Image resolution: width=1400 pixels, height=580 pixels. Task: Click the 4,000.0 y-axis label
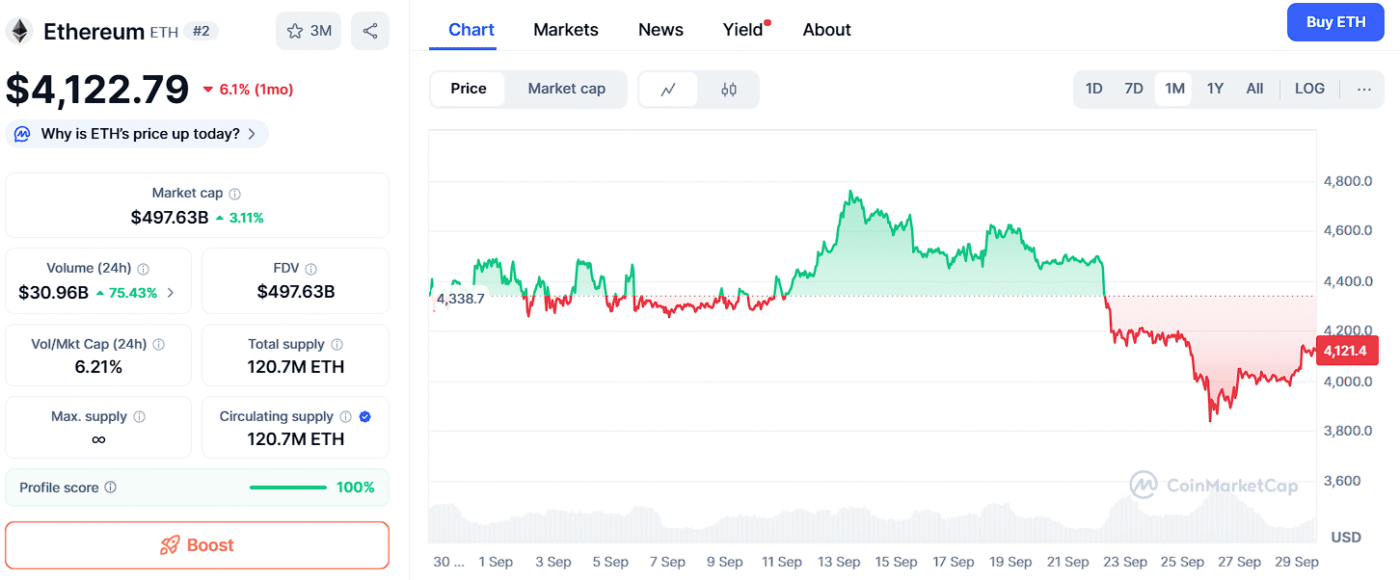(1347, 381)
